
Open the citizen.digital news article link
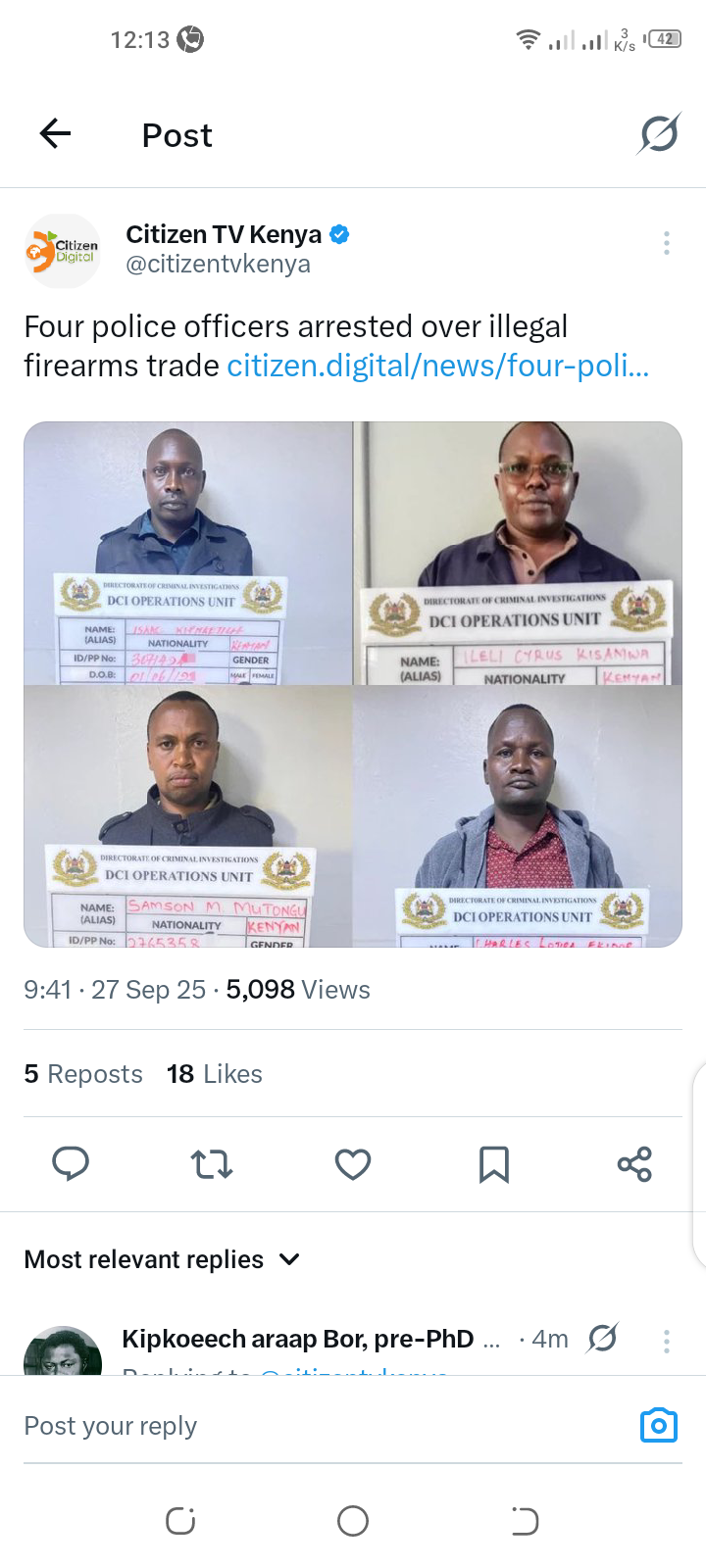(438, 366)
